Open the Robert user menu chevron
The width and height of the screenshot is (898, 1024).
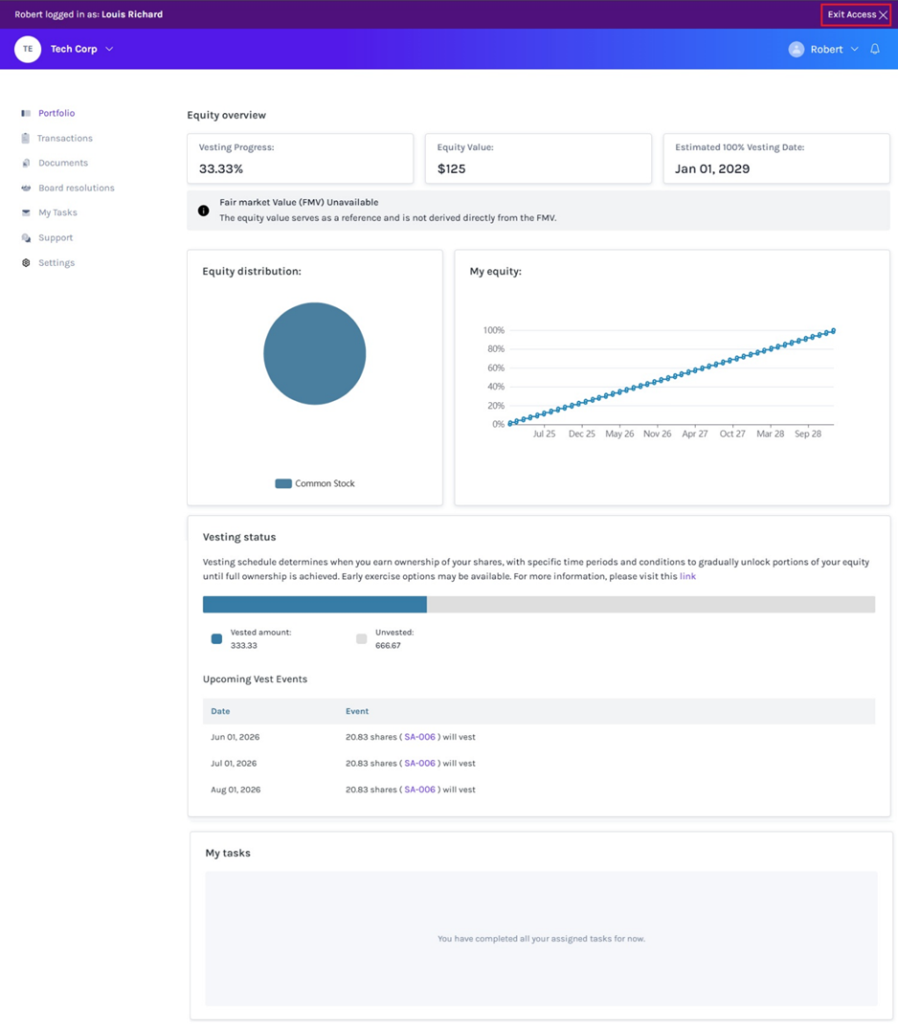[x=854, y=49]
